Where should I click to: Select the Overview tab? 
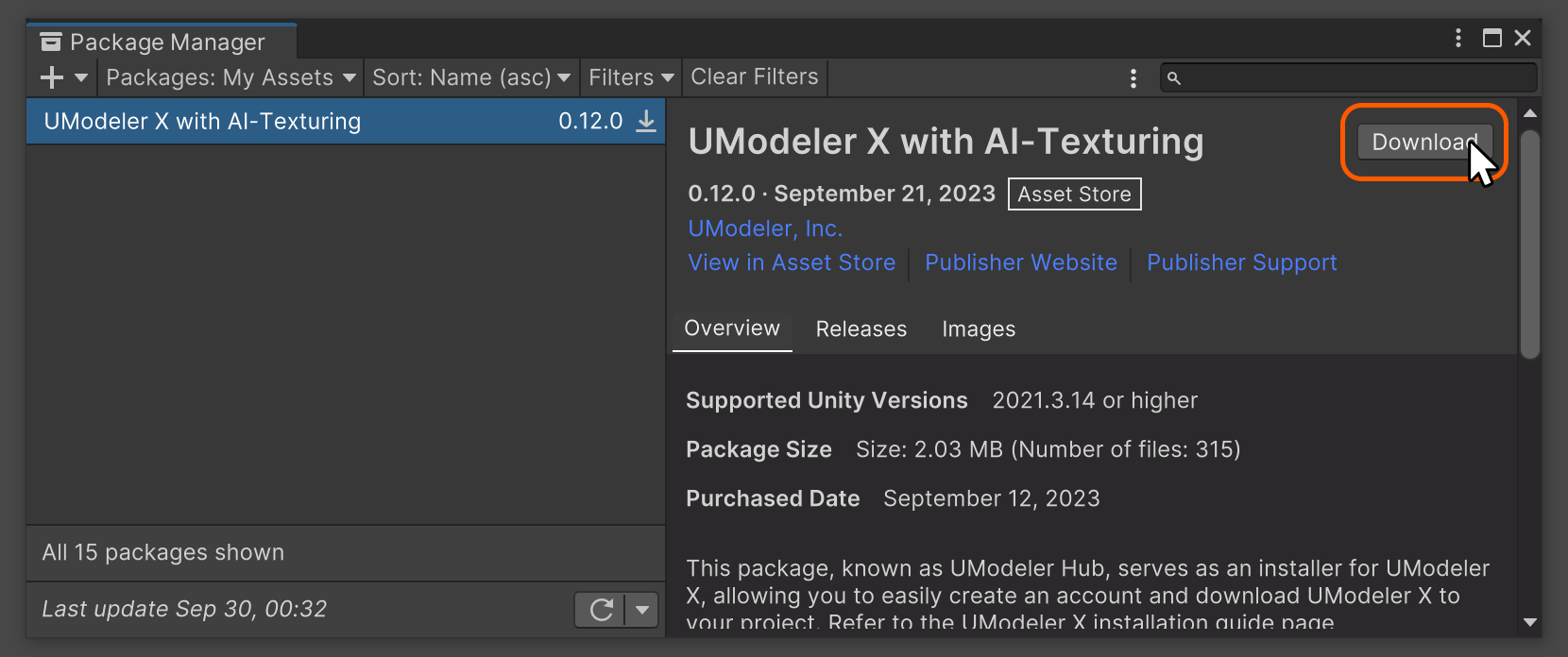(x=732, y=328)
